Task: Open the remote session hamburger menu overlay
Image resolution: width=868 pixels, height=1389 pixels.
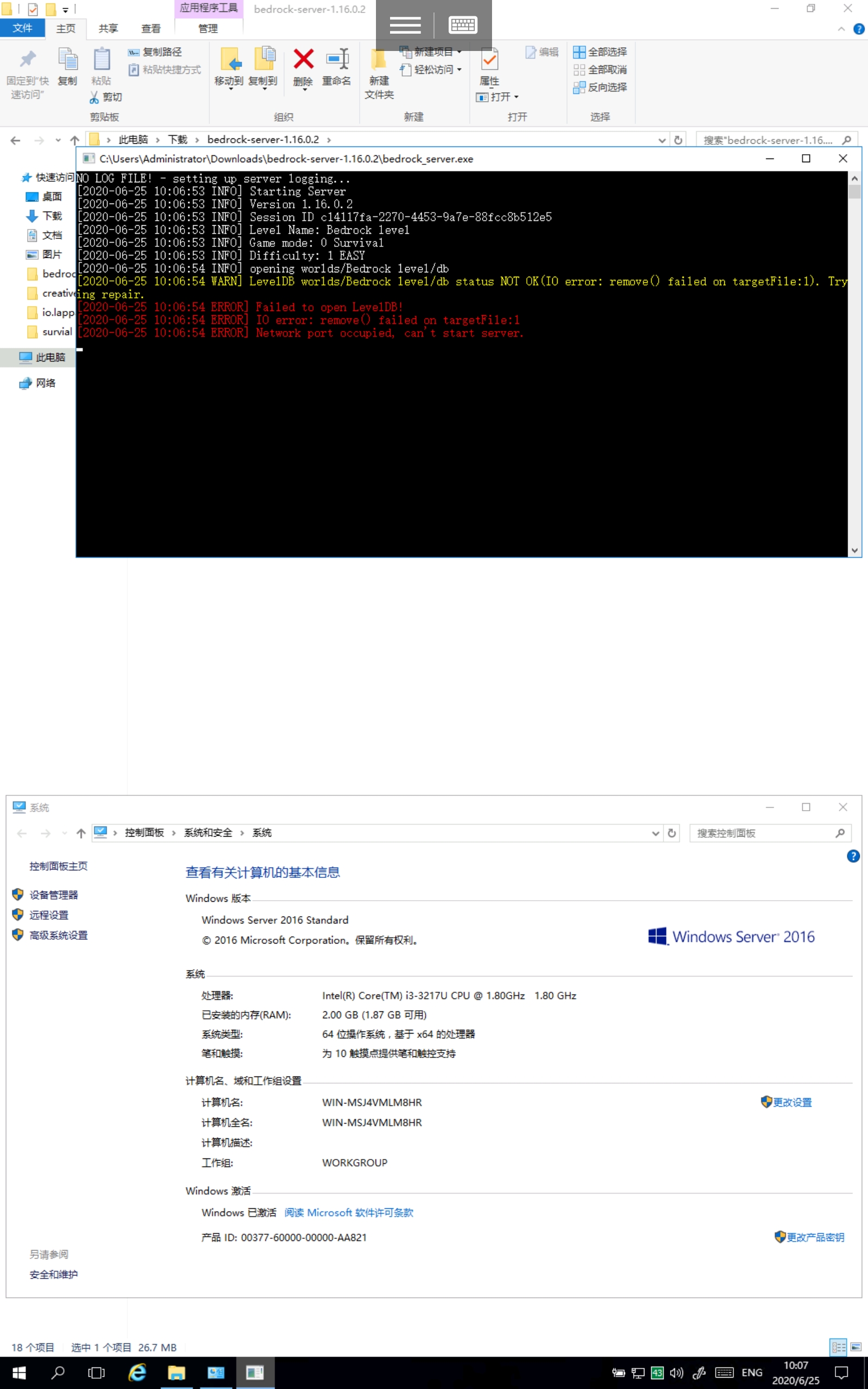Action: click(405, 26)
